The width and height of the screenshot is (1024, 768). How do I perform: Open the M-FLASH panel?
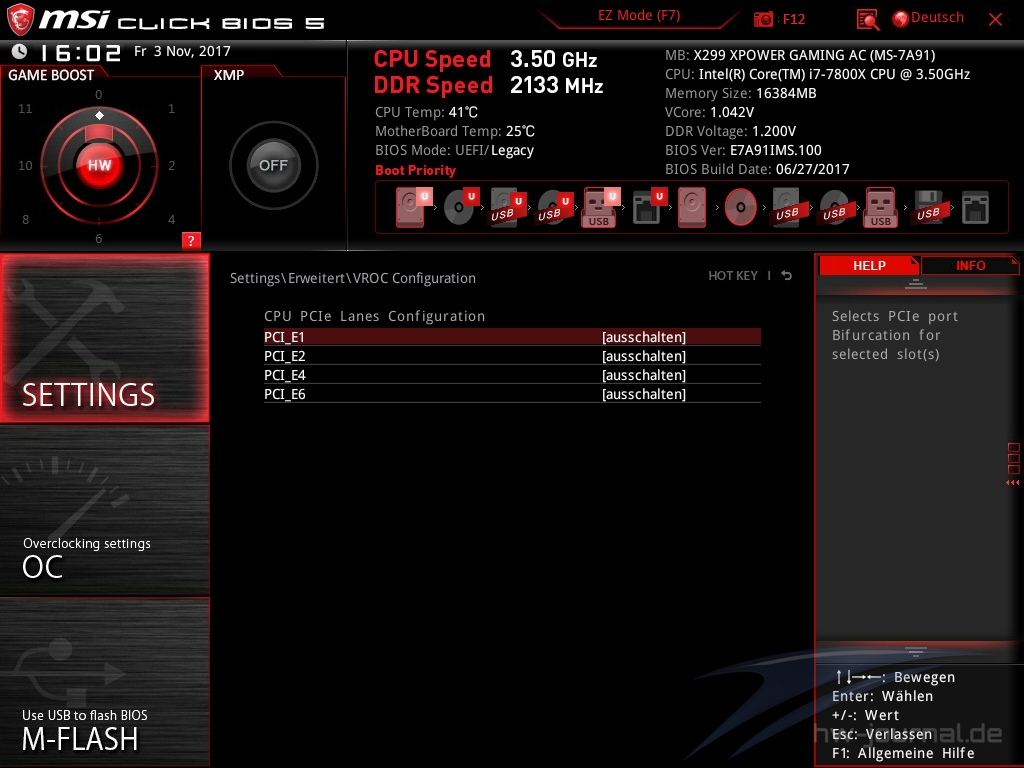pyautogui.click(x=104, y=682)
